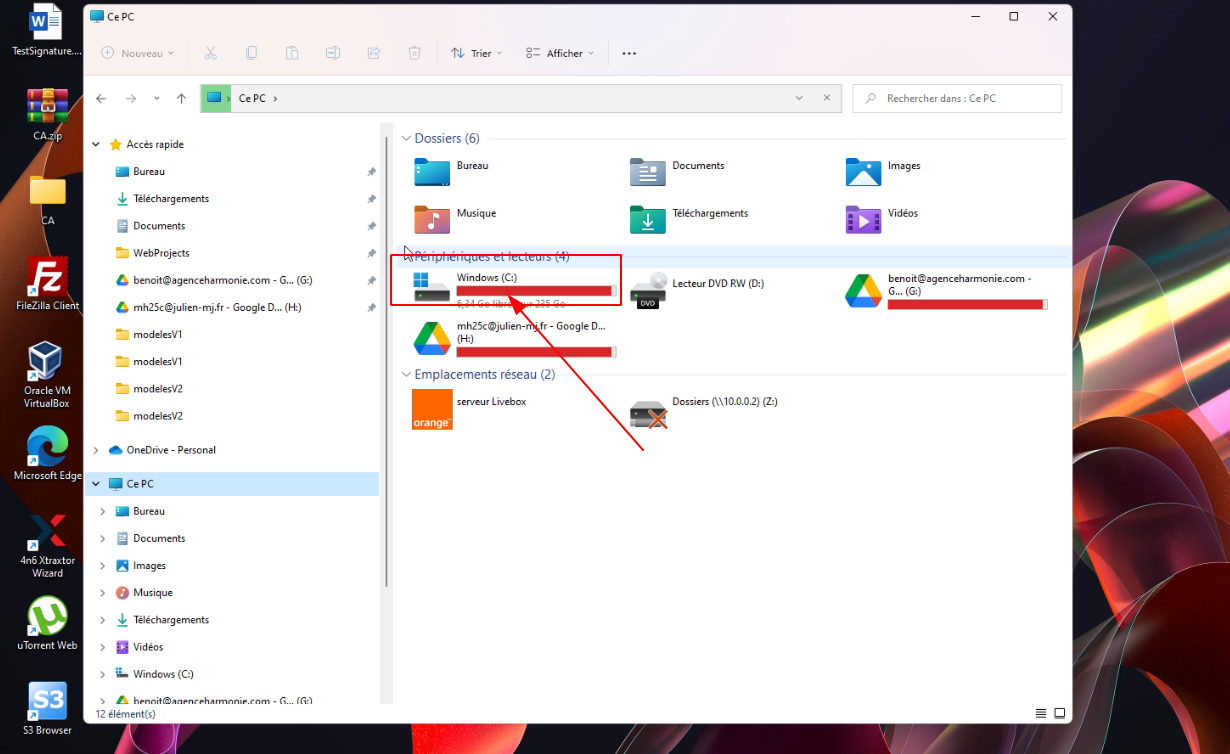Expand the Bureau node under Ce PC
1230x754 pixels.
[103, 511]
